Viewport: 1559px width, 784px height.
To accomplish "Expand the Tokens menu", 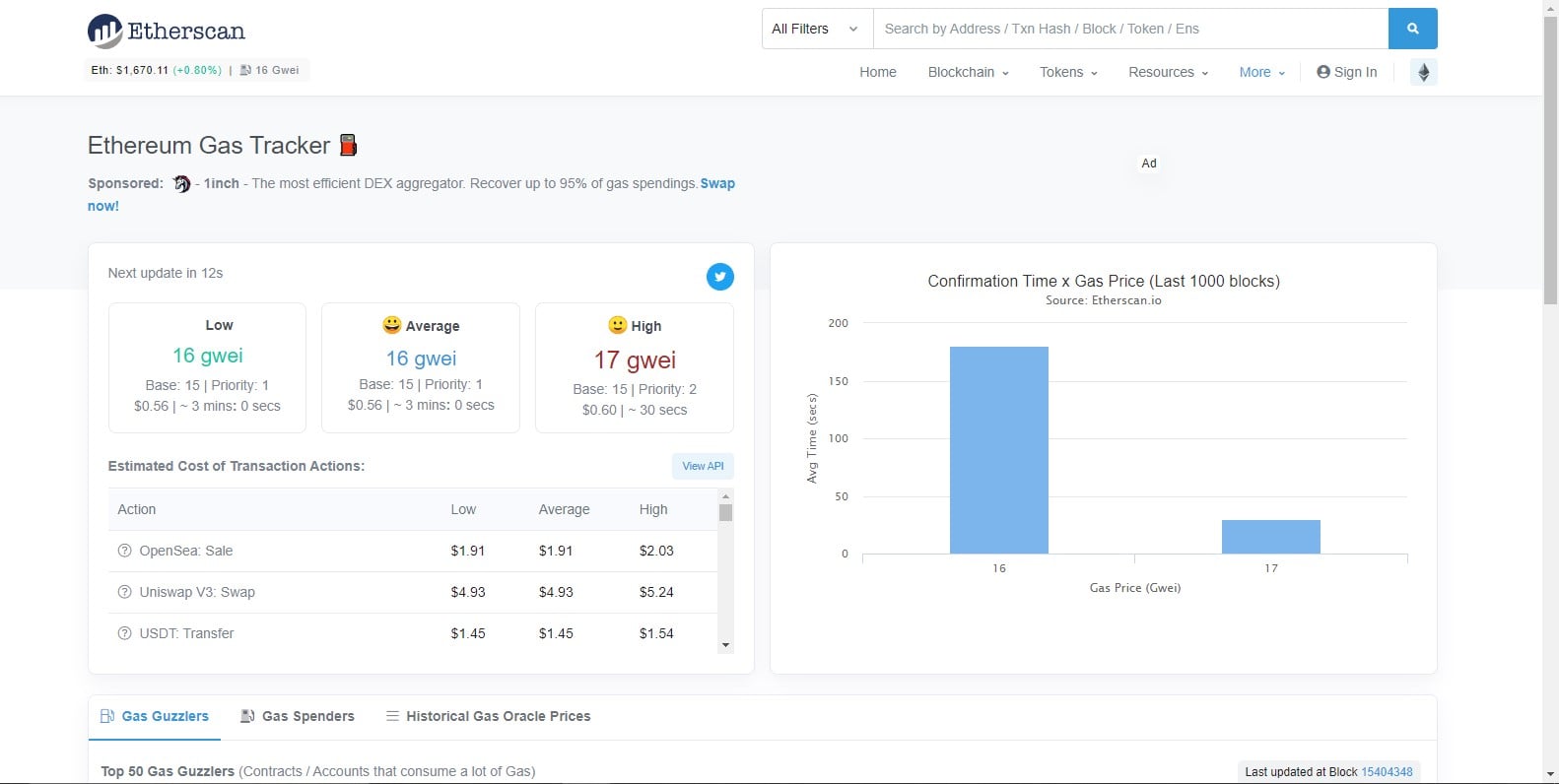I will [x=1068, y=72].
